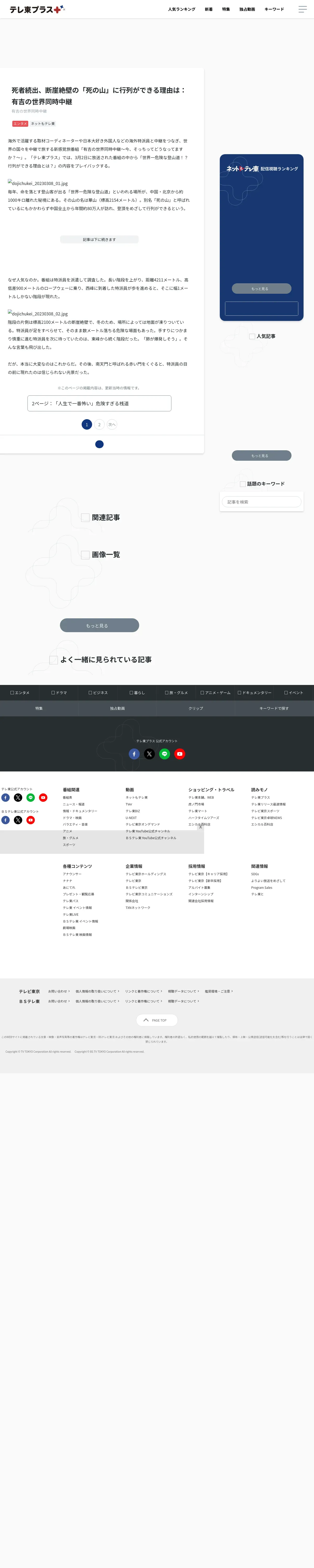Open Facebook icon under テレ東プラス 公式アカウント
The width and height of the screenshot is (314, 1568).
(134, 754)
